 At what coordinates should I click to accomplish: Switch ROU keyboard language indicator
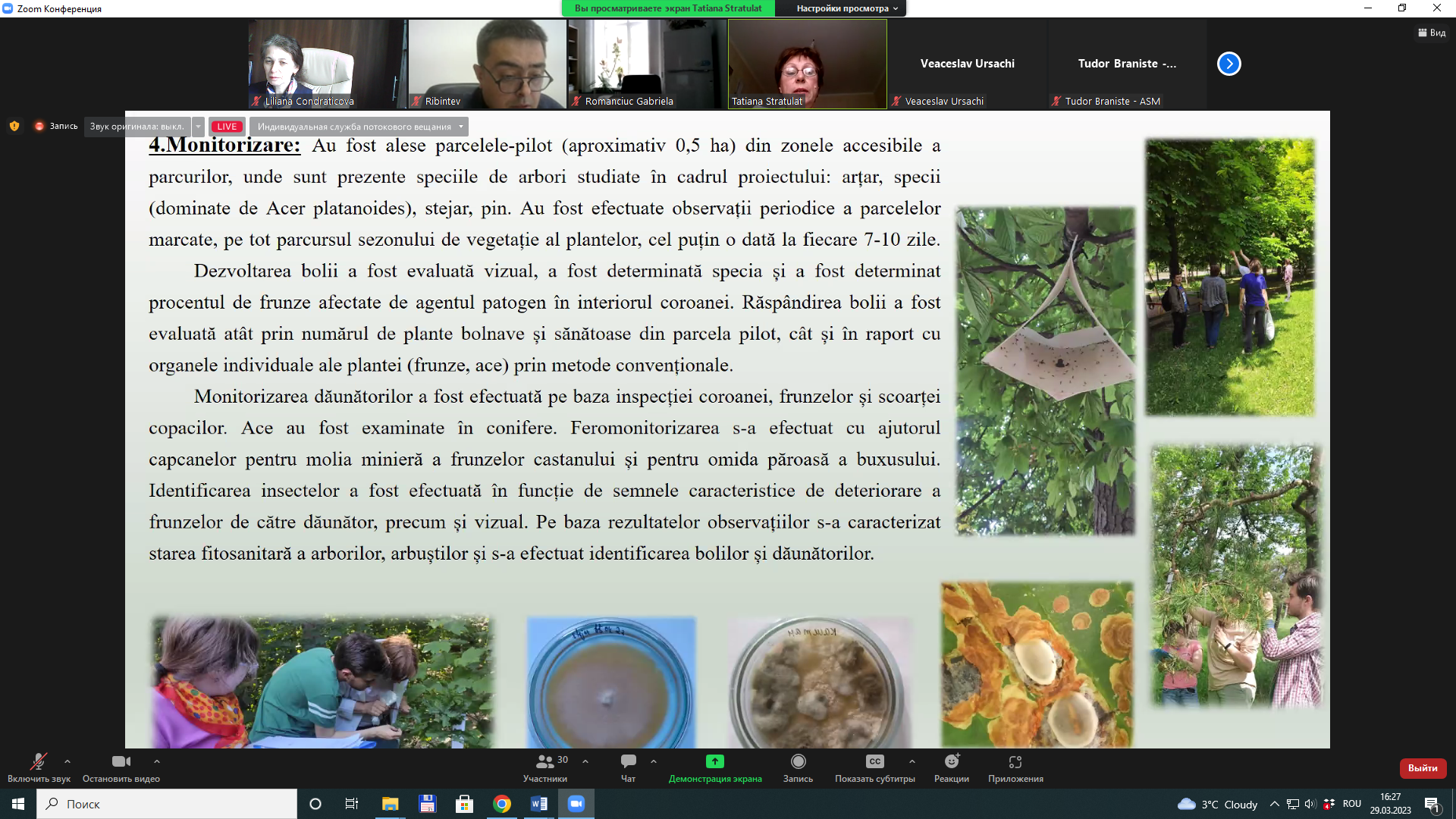(1351, 804)
